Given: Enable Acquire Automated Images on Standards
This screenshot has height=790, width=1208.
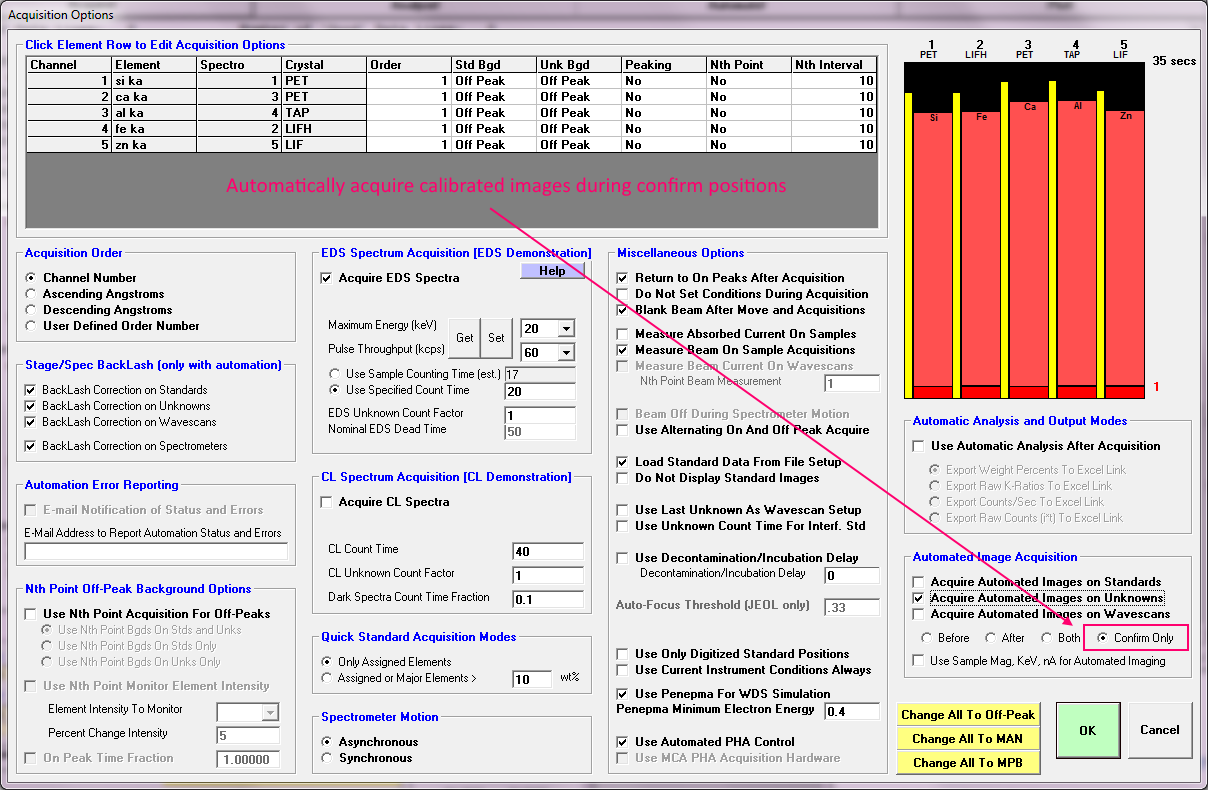Looking at the screenshot, I should [918, 582].
